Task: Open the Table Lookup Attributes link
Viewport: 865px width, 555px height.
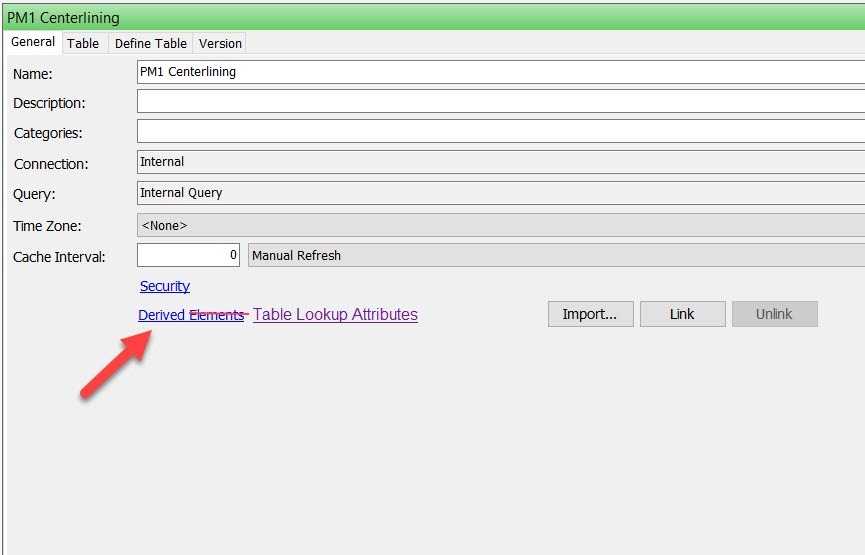Action: coord(335,315)
